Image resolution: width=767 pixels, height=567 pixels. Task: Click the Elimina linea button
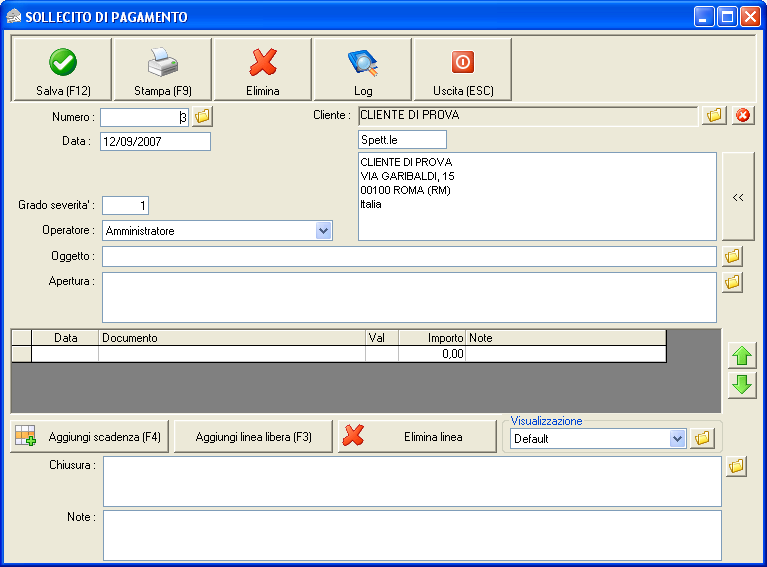tap(417, 436)
